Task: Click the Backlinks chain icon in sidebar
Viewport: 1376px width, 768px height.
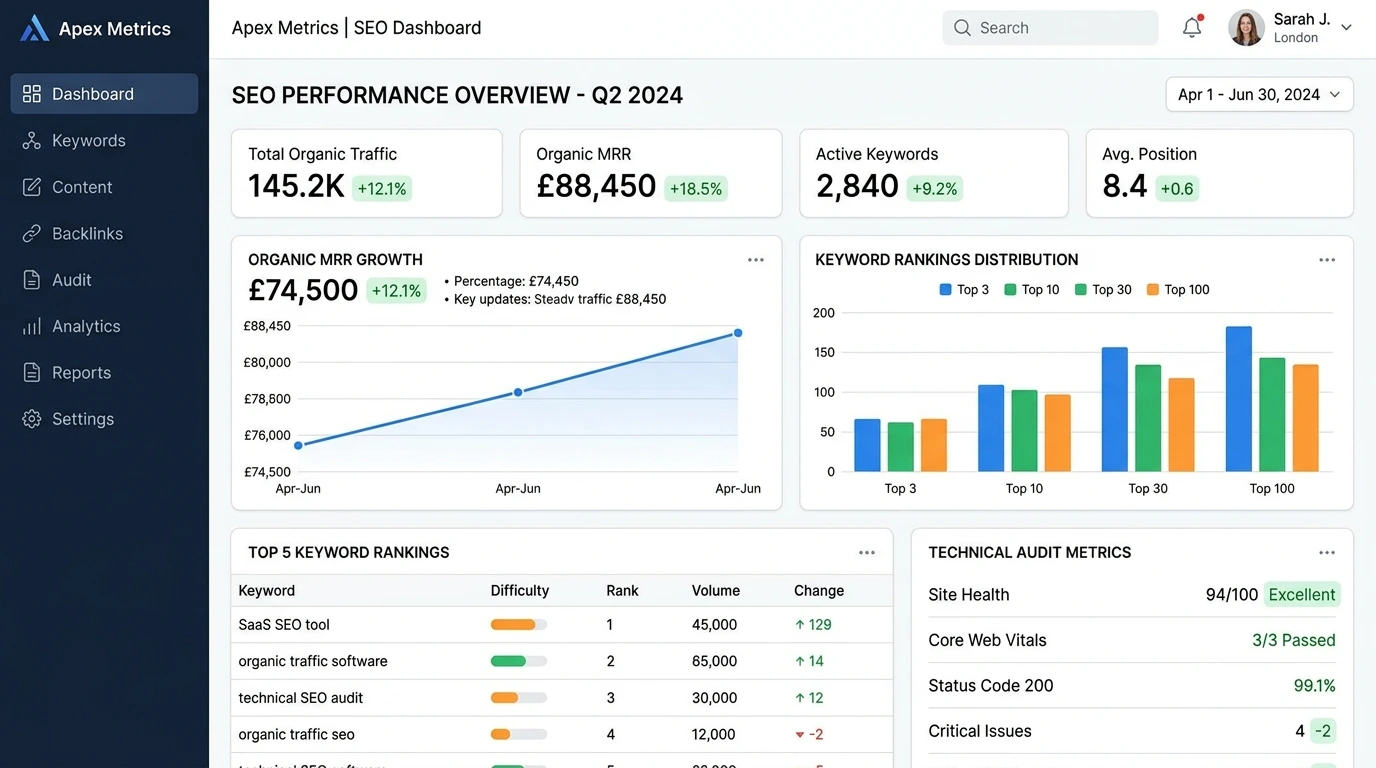Action: tap(32, 234)
